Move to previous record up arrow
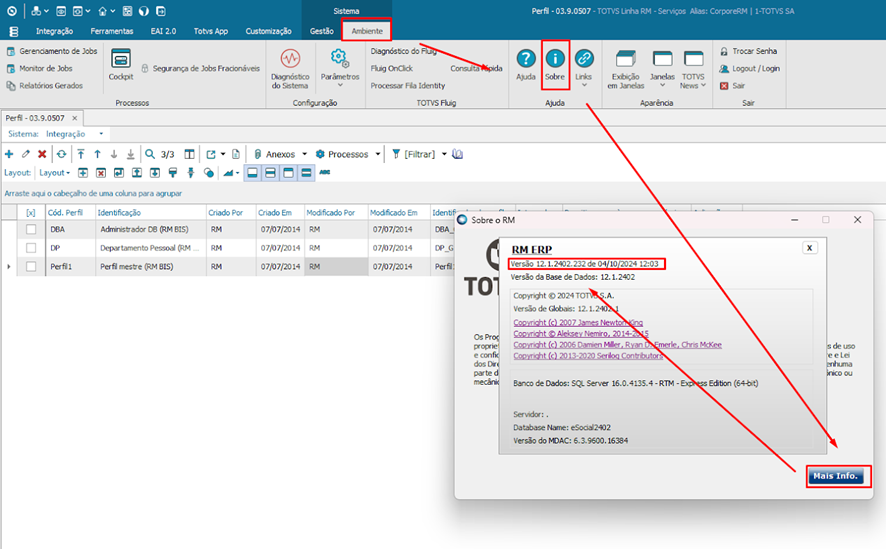The width and height of the screenshot is (886, 549). pyautogui.click(x=97, y=154)
